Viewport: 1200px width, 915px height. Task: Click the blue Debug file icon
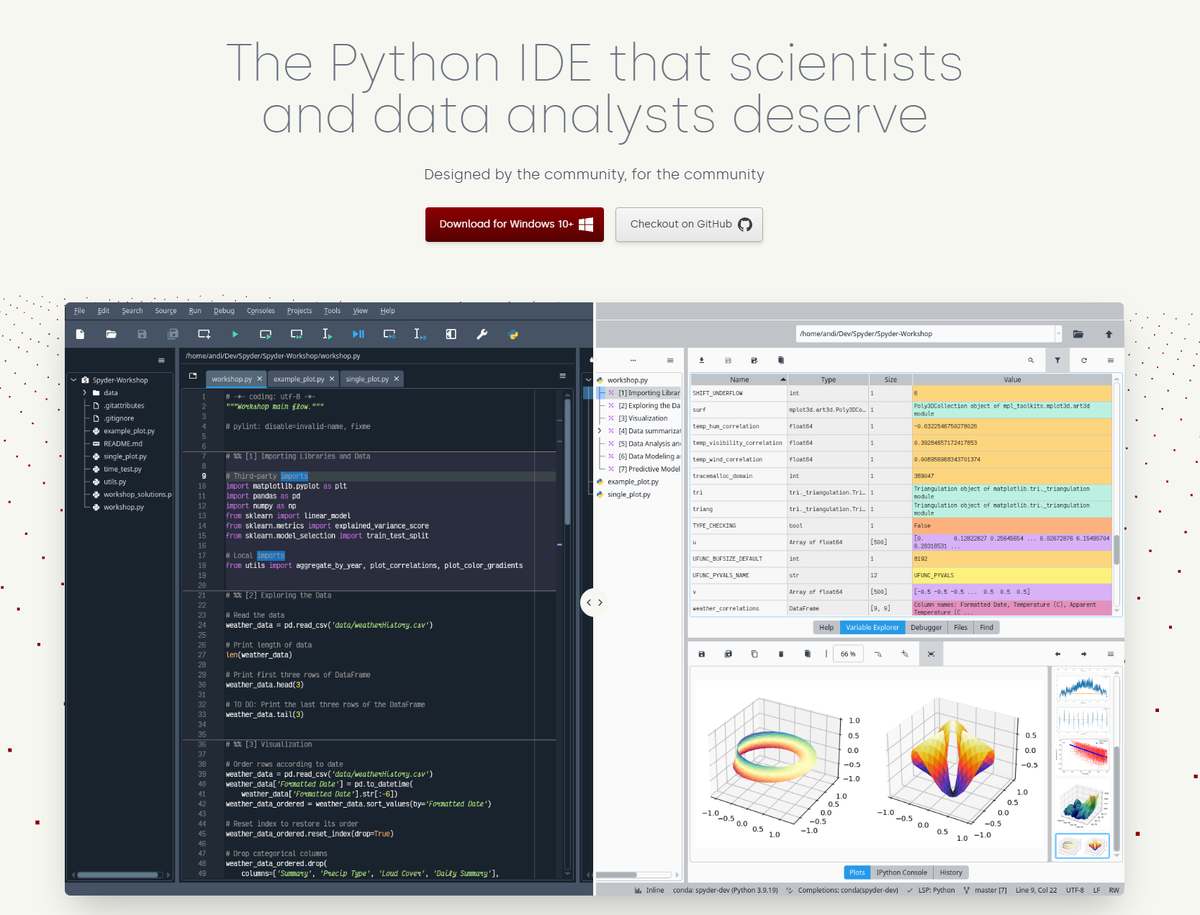click(x=358, y=334)
